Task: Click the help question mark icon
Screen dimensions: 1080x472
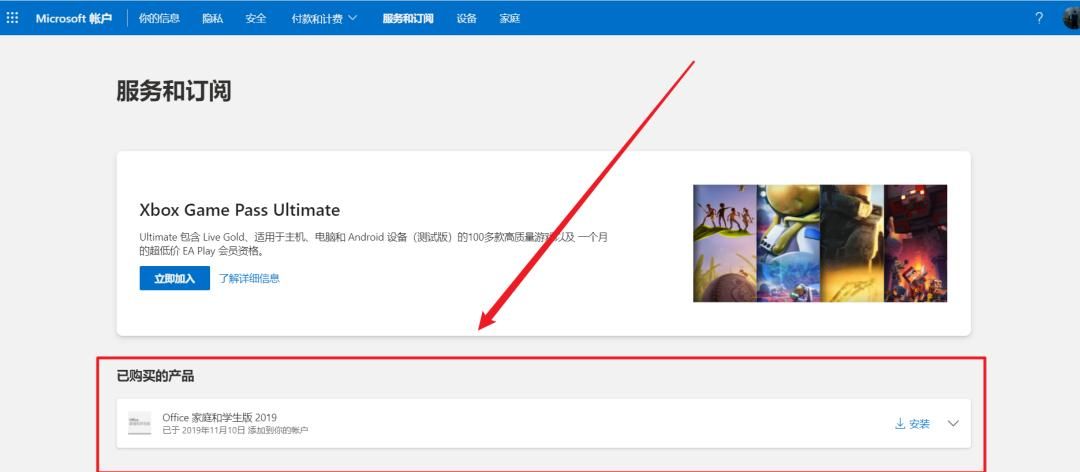Action: (1039, 18)
